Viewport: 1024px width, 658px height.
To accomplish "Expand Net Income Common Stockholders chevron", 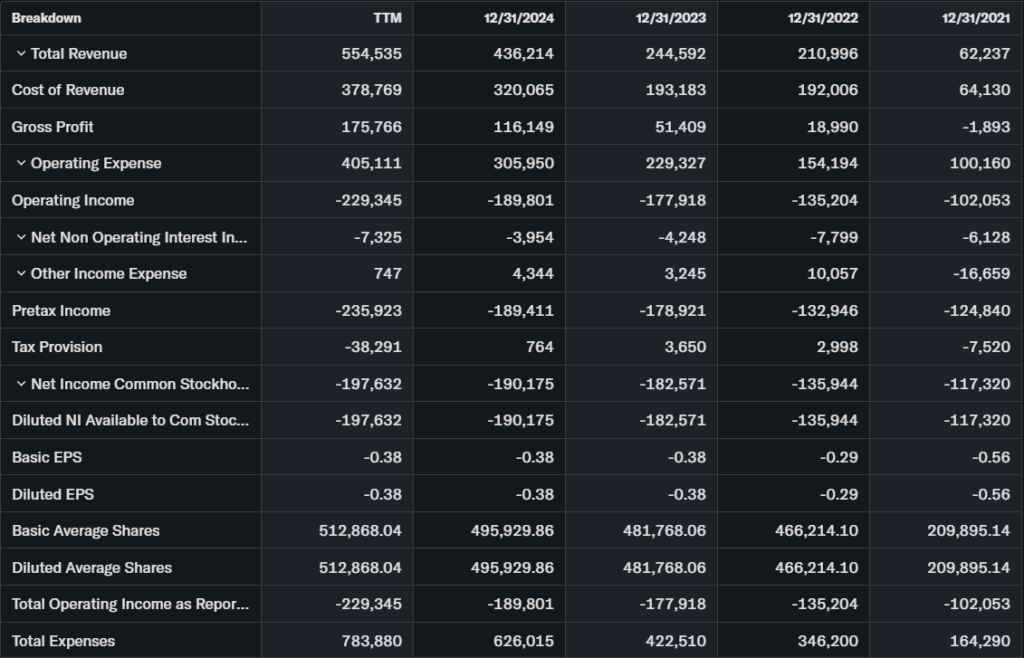I will coord(20,385).
